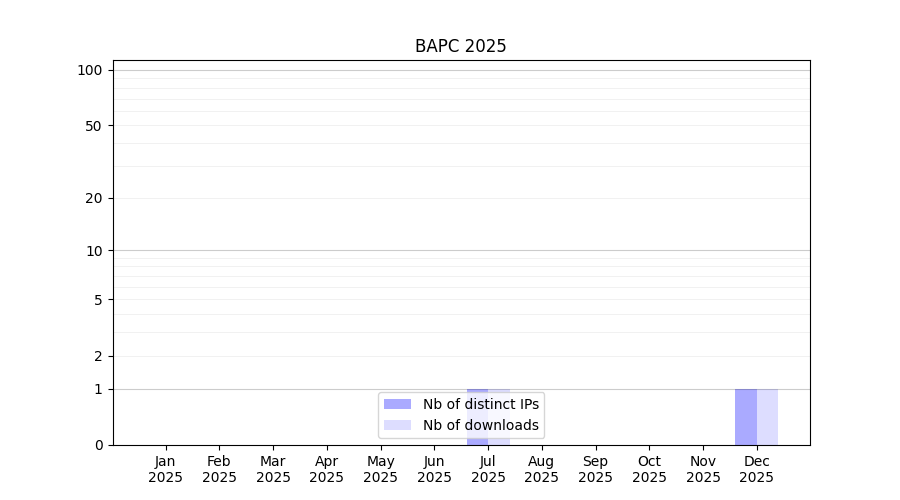Screen dimensions: 900x500
Task: Click the Feb 2025 axis label
Action: coord(219,469)
